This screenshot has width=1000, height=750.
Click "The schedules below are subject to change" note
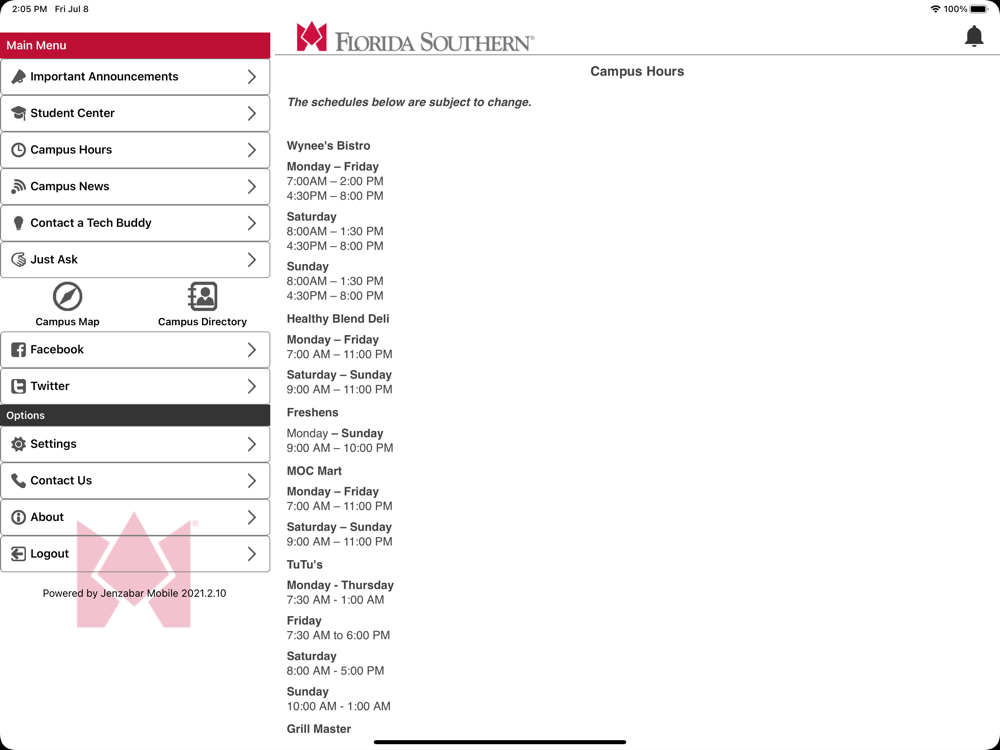pyautogui.click(x=409, y=102)
